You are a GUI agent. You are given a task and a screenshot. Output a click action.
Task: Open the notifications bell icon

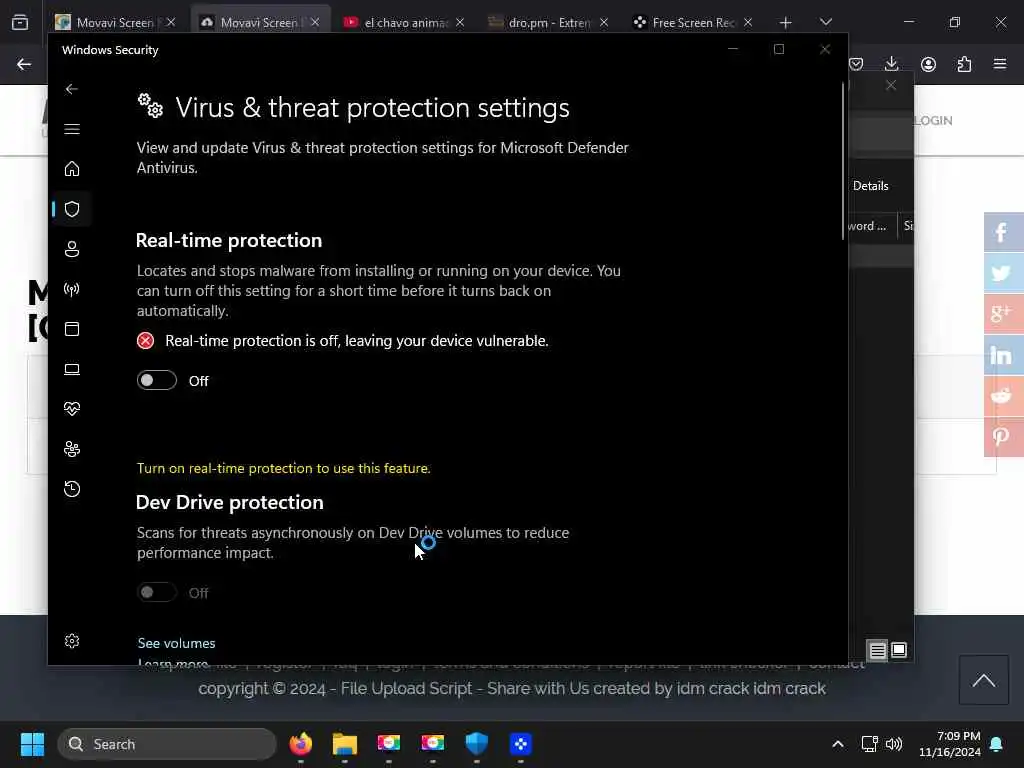click(997, 744)
